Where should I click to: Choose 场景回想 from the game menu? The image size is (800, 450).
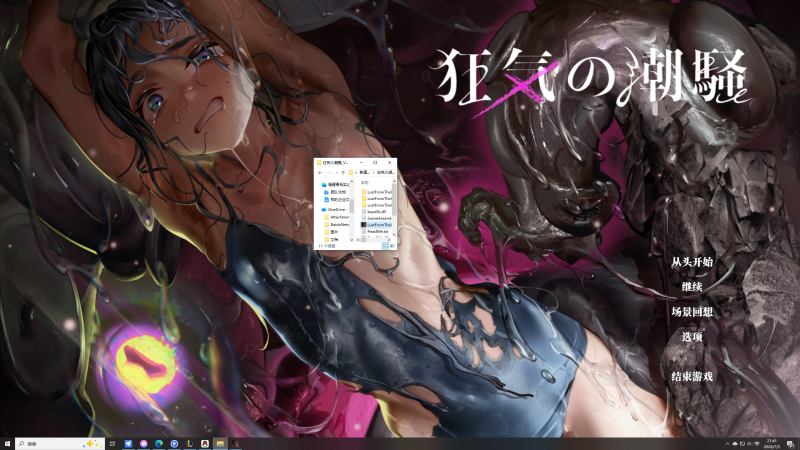[x=691, y=312]
